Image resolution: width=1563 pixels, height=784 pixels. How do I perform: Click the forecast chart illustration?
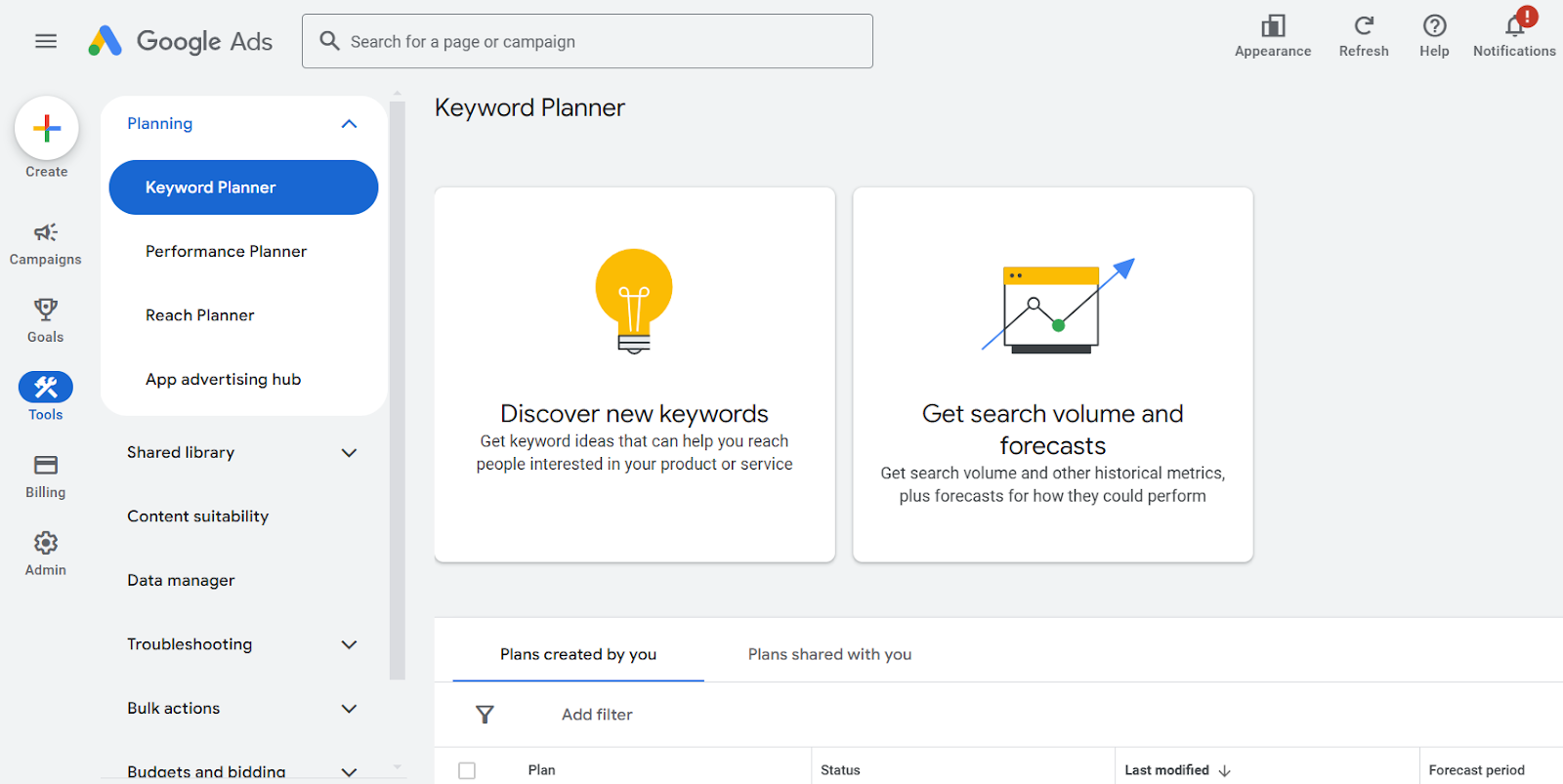[1058, 306]
